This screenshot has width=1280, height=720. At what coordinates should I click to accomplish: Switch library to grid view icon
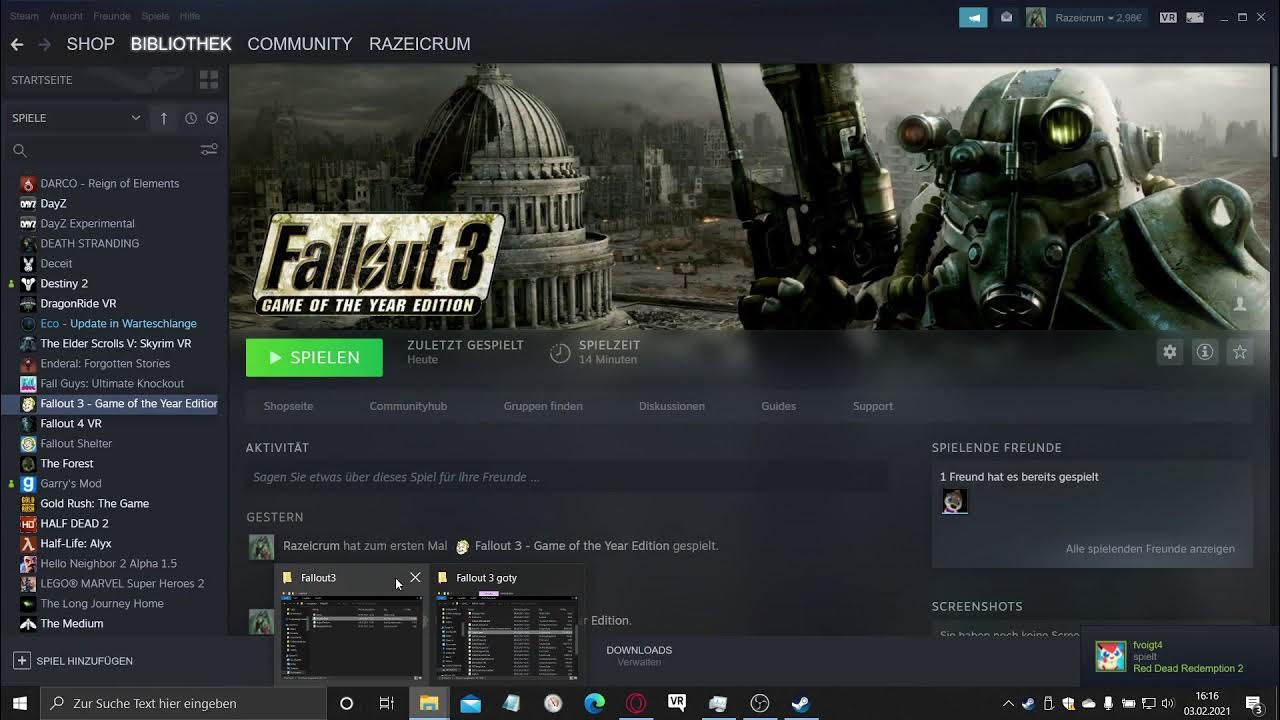(209, 80)
